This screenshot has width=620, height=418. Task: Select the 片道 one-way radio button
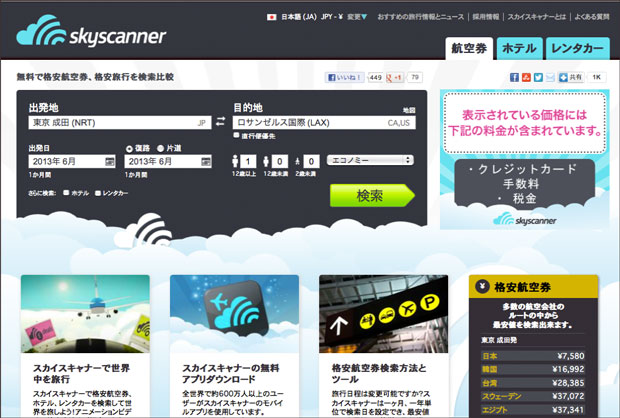pos(161,149)
